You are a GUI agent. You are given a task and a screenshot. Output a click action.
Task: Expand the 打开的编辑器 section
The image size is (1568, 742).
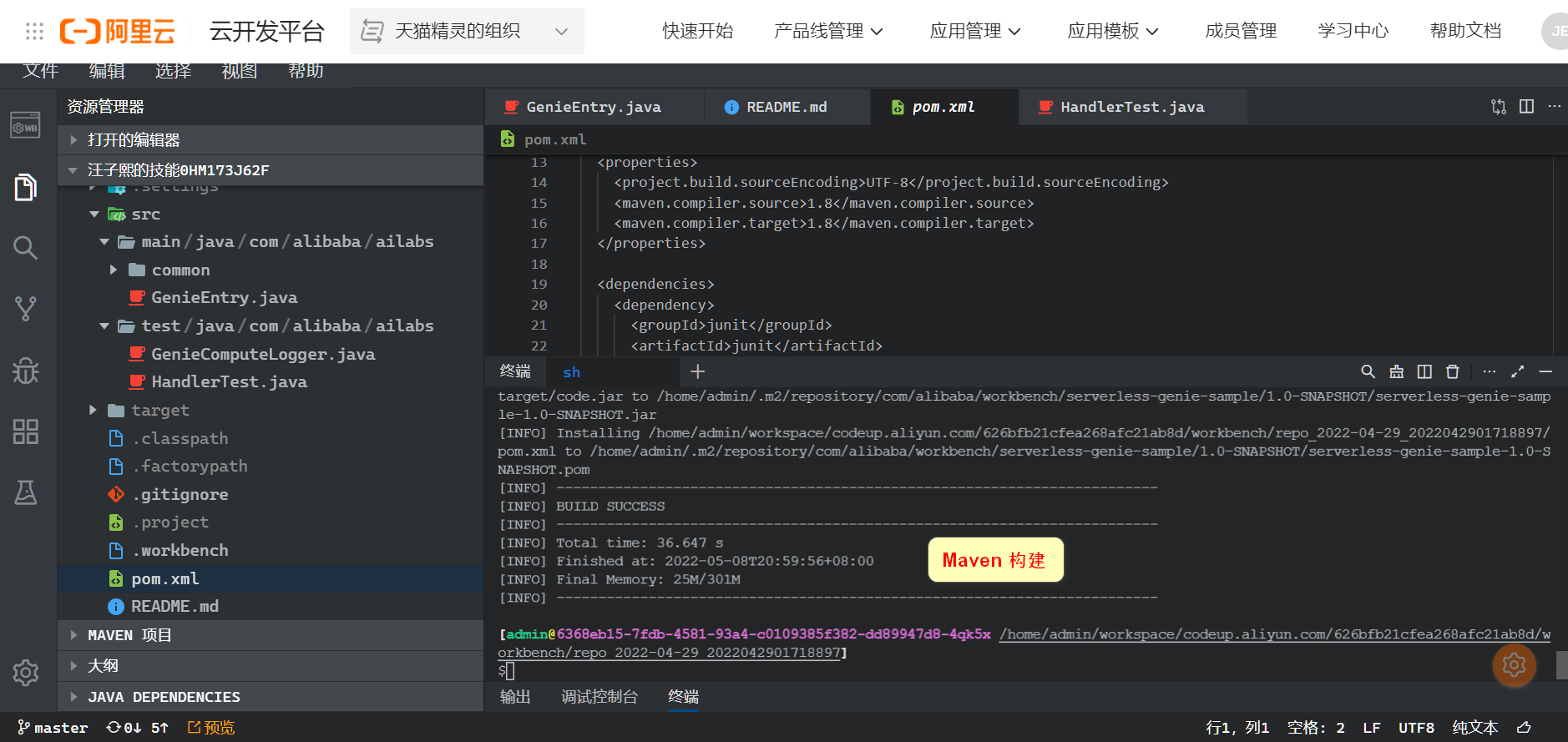tap(271, 140)
